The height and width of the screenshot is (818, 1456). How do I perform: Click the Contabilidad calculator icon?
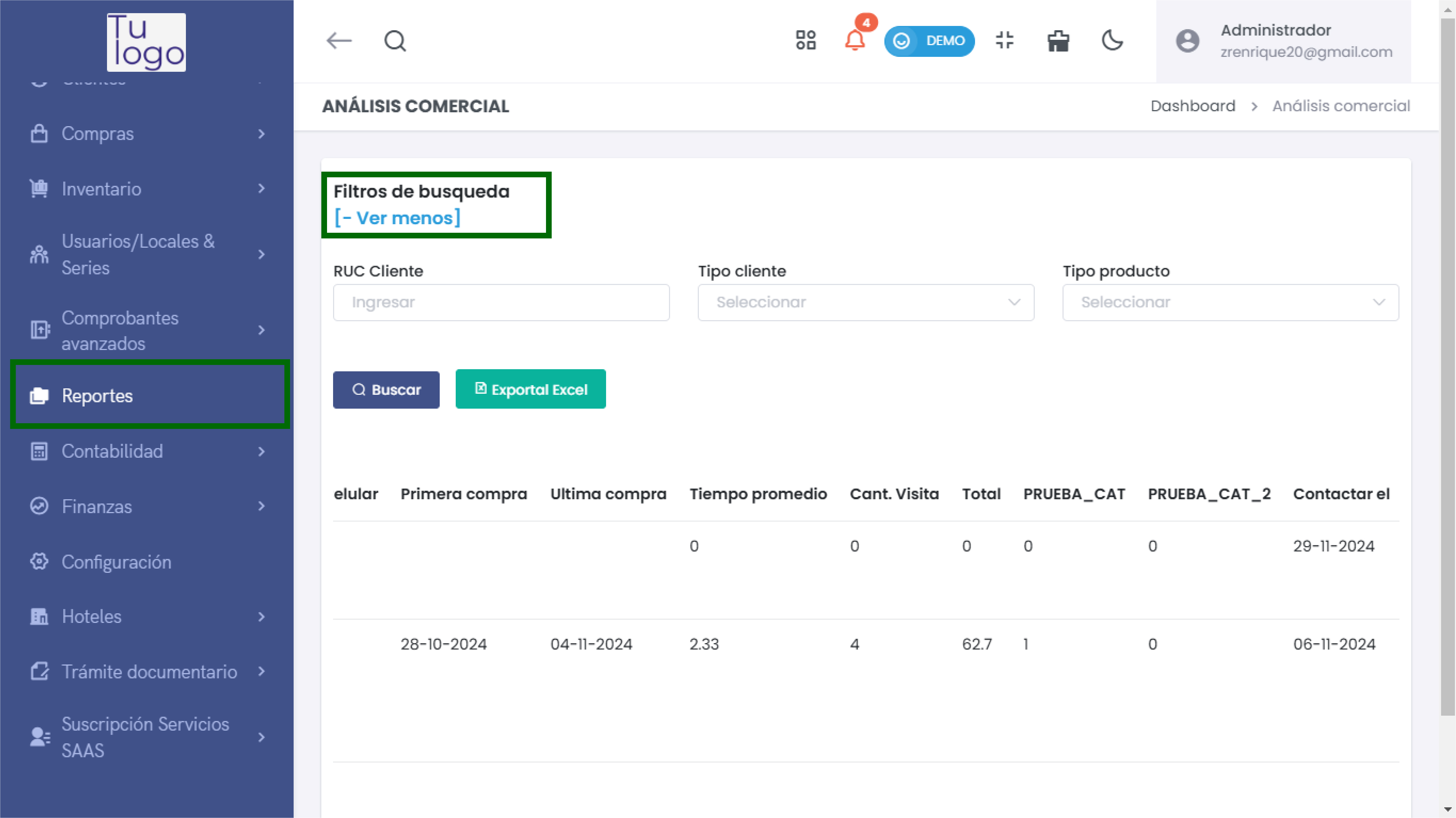(x=39, y=451)
